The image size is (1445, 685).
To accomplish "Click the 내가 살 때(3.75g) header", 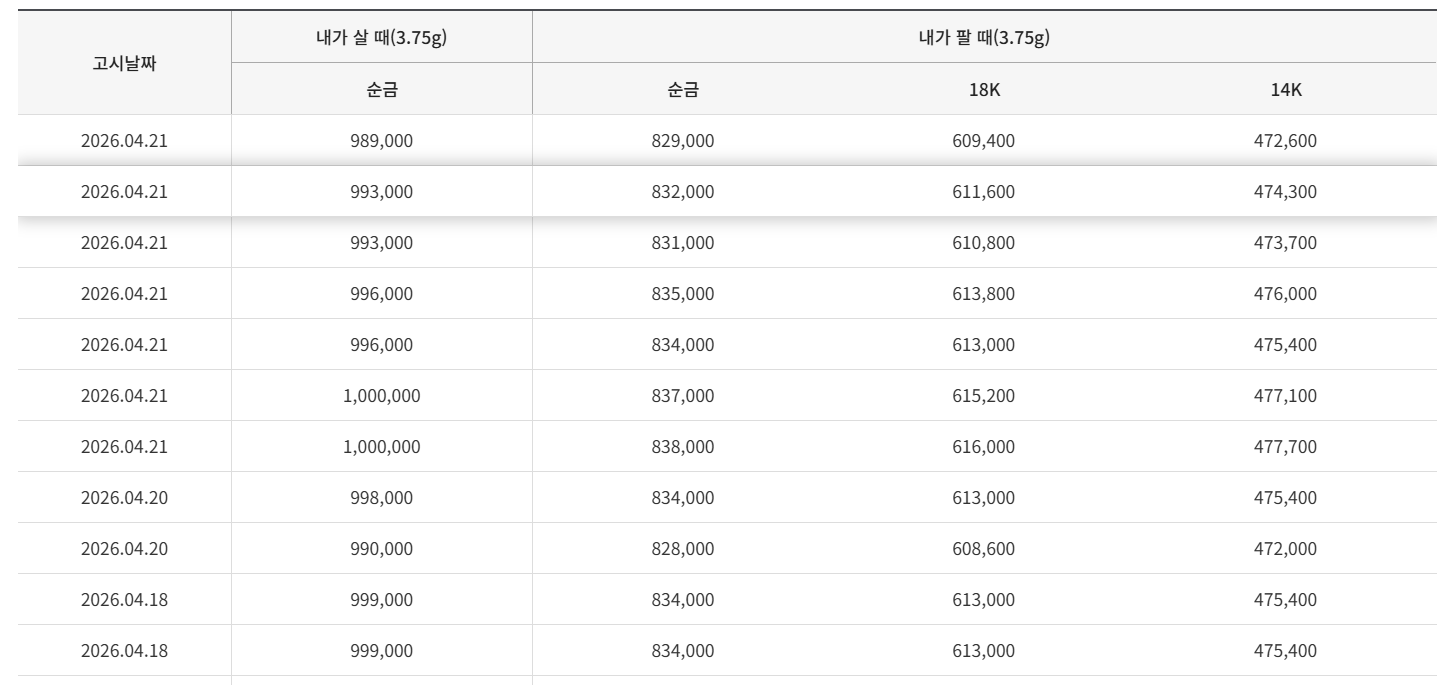I will coord(382,37).
